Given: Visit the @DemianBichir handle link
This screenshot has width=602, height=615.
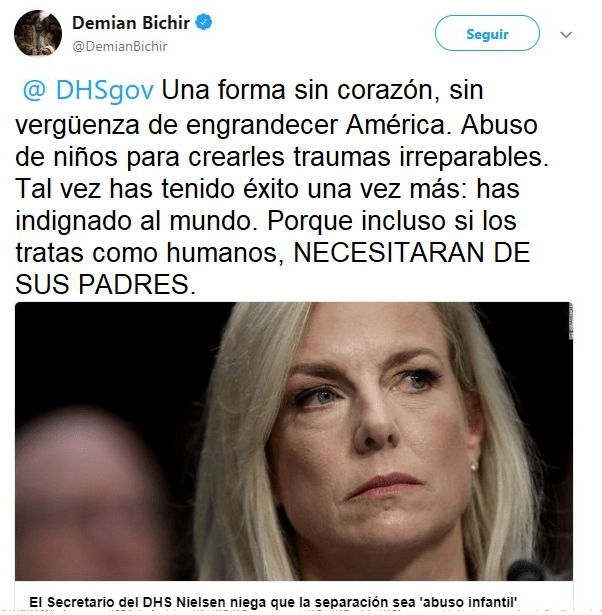Looking at the screenshot, I should (120, 46).
